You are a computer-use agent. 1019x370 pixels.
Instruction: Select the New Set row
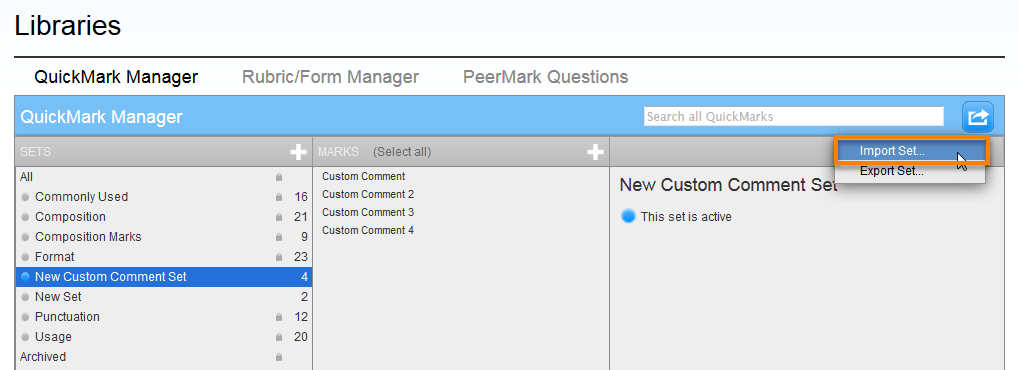(164, 297)
